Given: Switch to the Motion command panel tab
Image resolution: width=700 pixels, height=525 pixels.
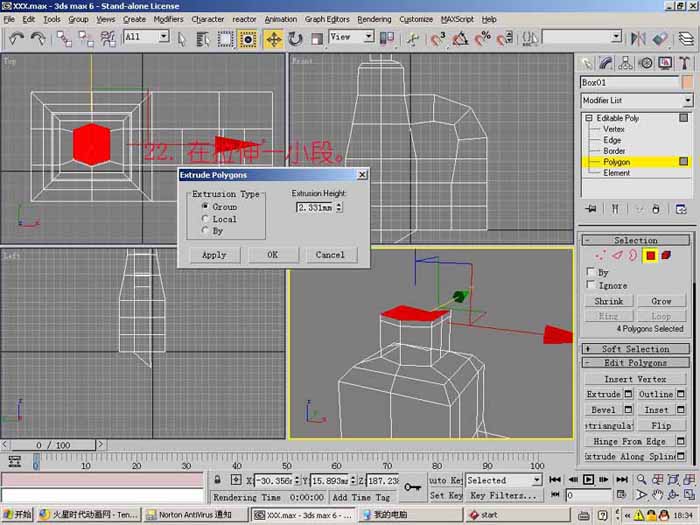Looking at the screenshot, I should [646, 63].
